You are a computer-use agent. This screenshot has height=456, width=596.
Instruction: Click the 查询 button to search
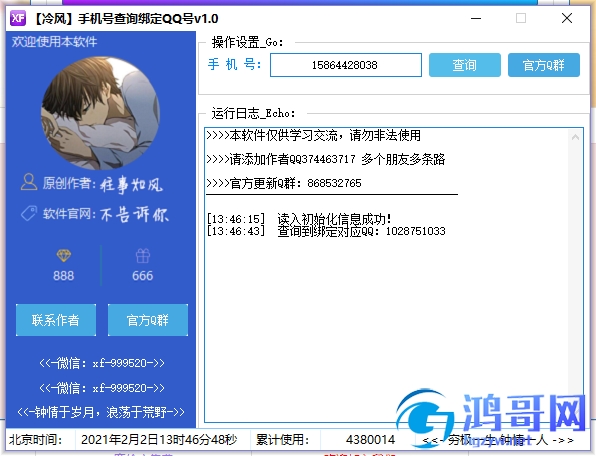pos(464,65)
